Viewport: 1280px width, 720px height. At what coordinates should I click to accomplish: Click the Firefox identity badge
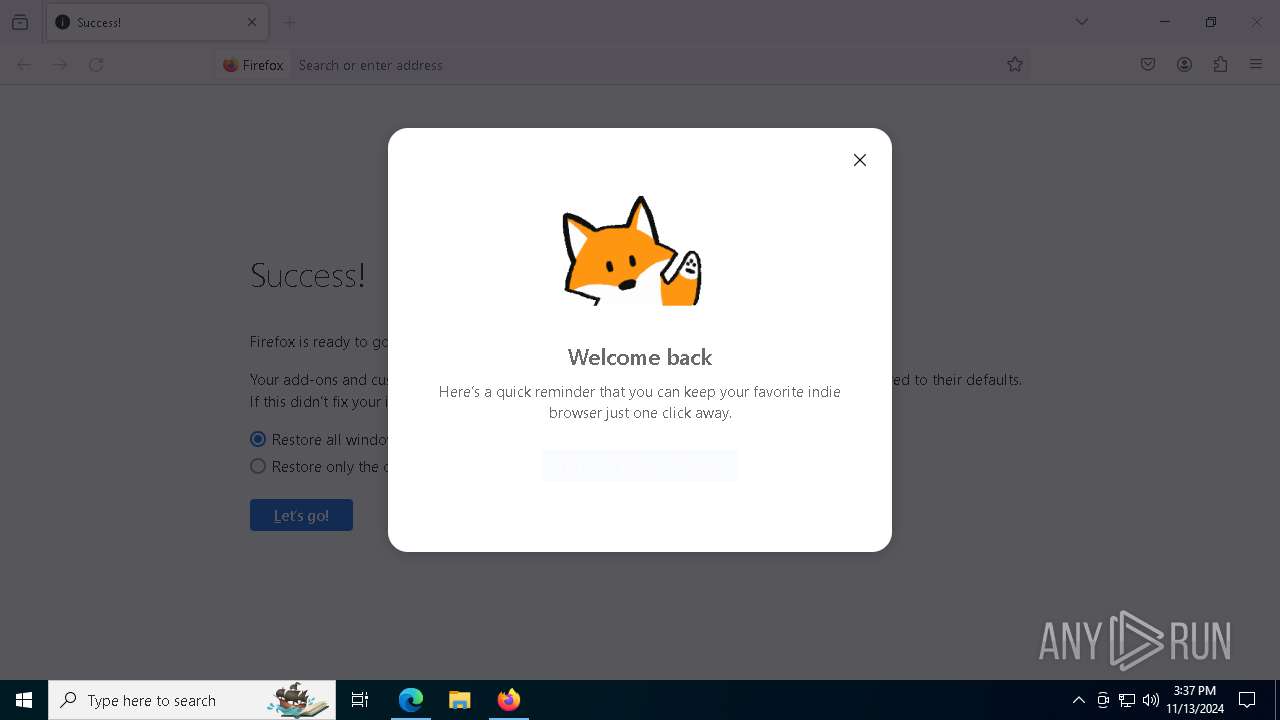(254, 65)
